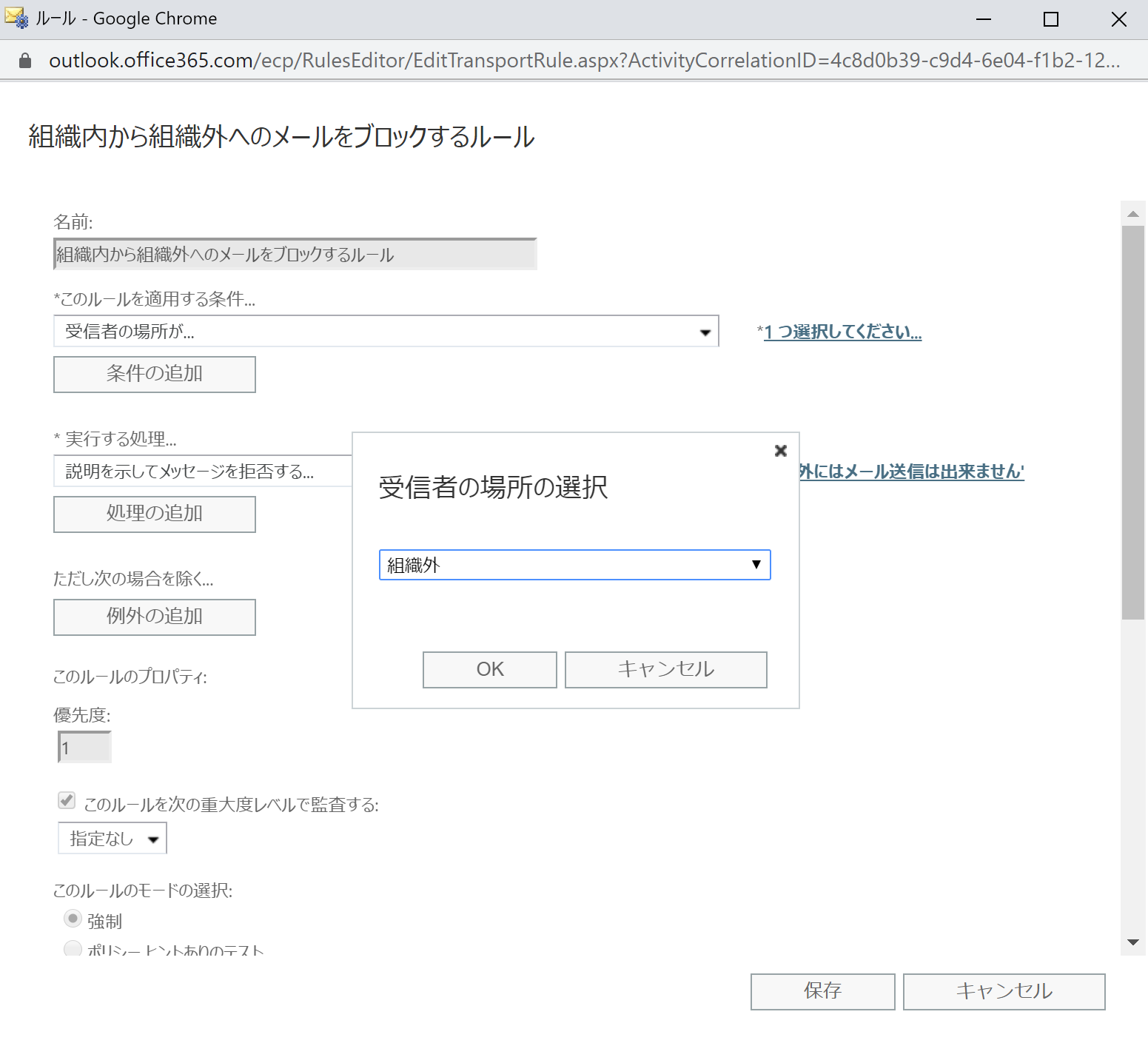Maximize the Chrome window
1148x1043 pixels.
[x=1050, y=19]
